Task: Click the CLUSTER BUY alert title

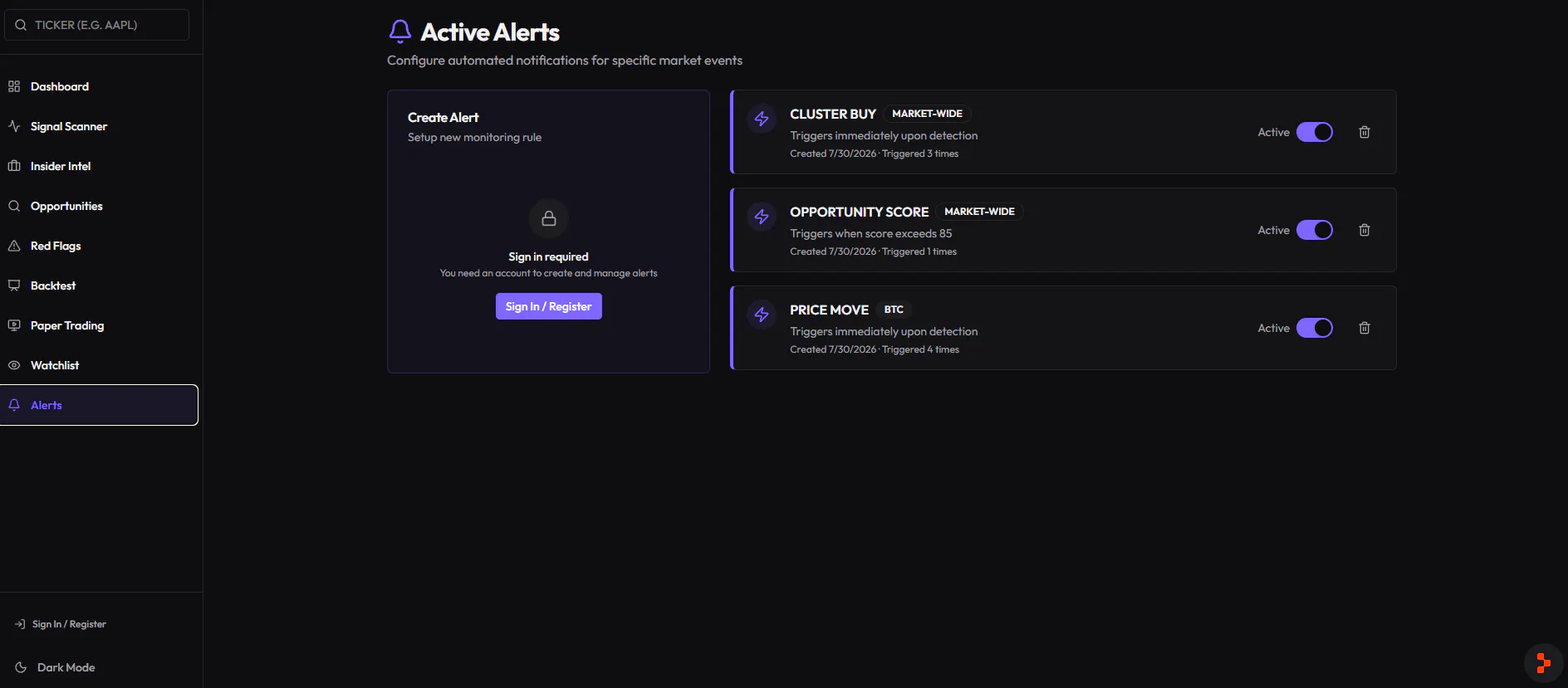Action: (x=833, y=114)
